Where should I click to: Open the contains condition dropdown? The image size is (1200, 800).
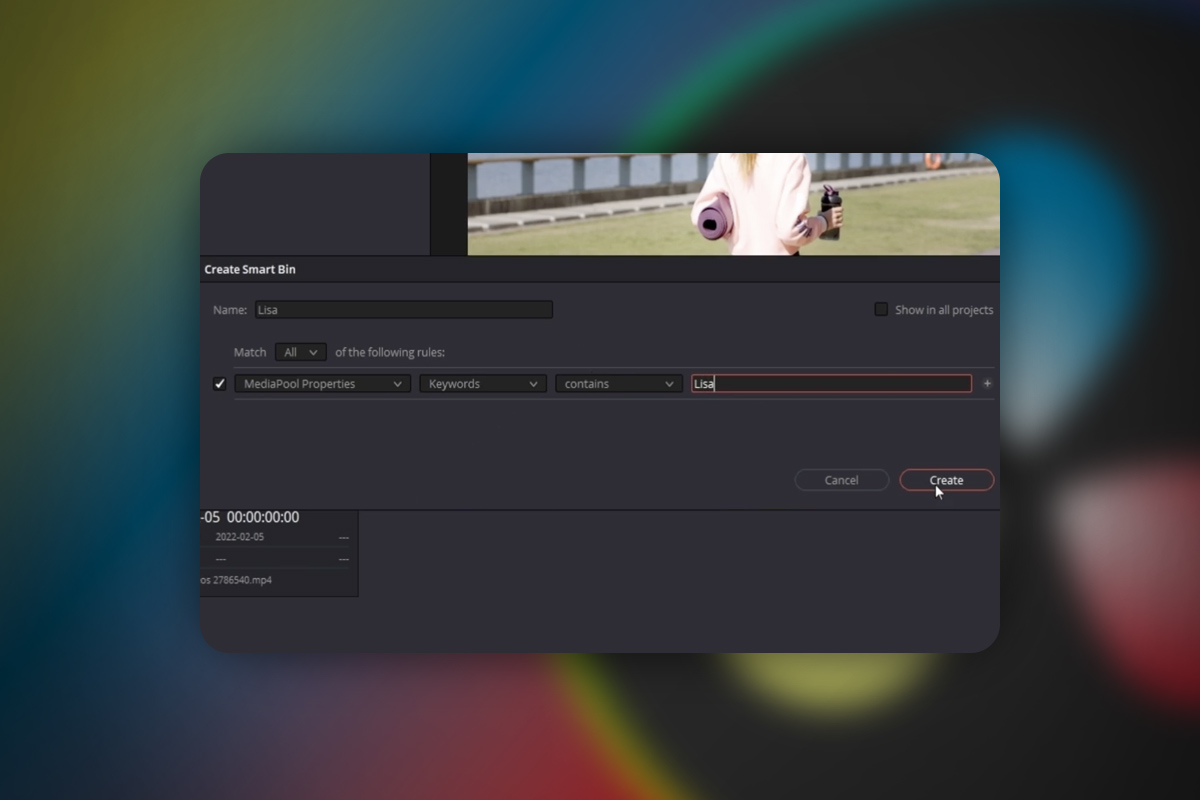tap(619, 384)
